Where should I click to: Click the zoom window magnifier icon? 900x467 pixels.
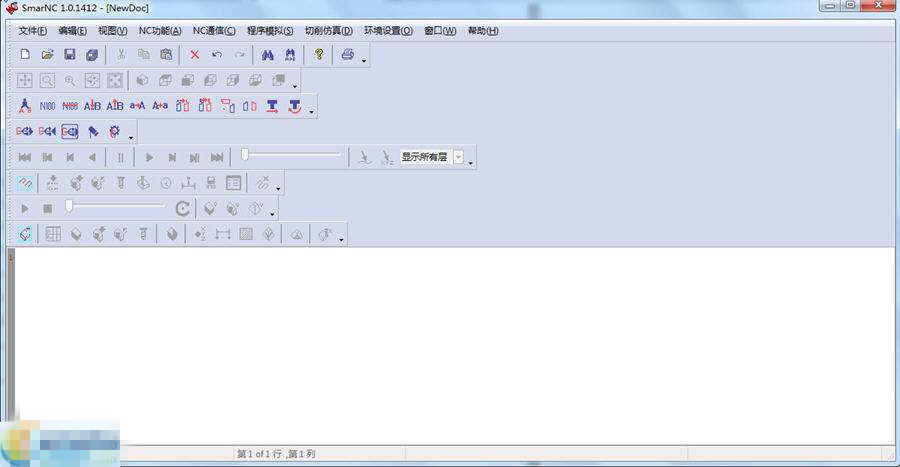point(47,80)
